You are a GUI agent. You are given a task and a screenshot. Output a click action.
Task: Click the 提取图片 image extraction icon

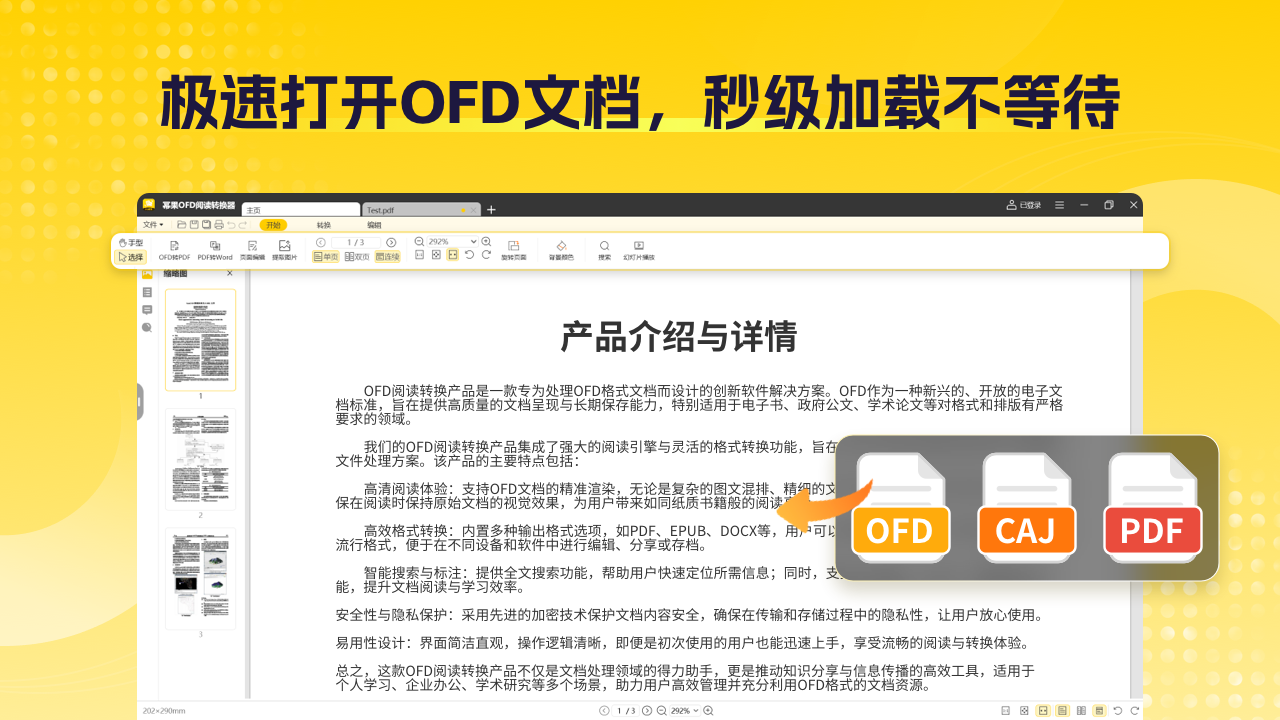click(x=285, y=249)
